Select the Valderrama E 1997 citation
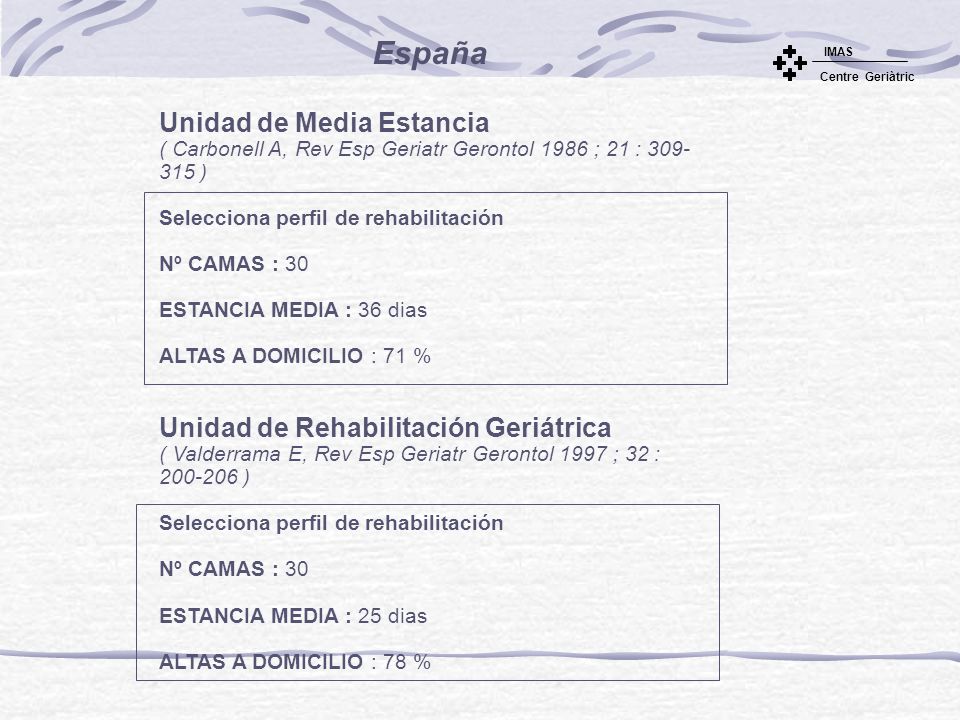 tap(409, 465)
